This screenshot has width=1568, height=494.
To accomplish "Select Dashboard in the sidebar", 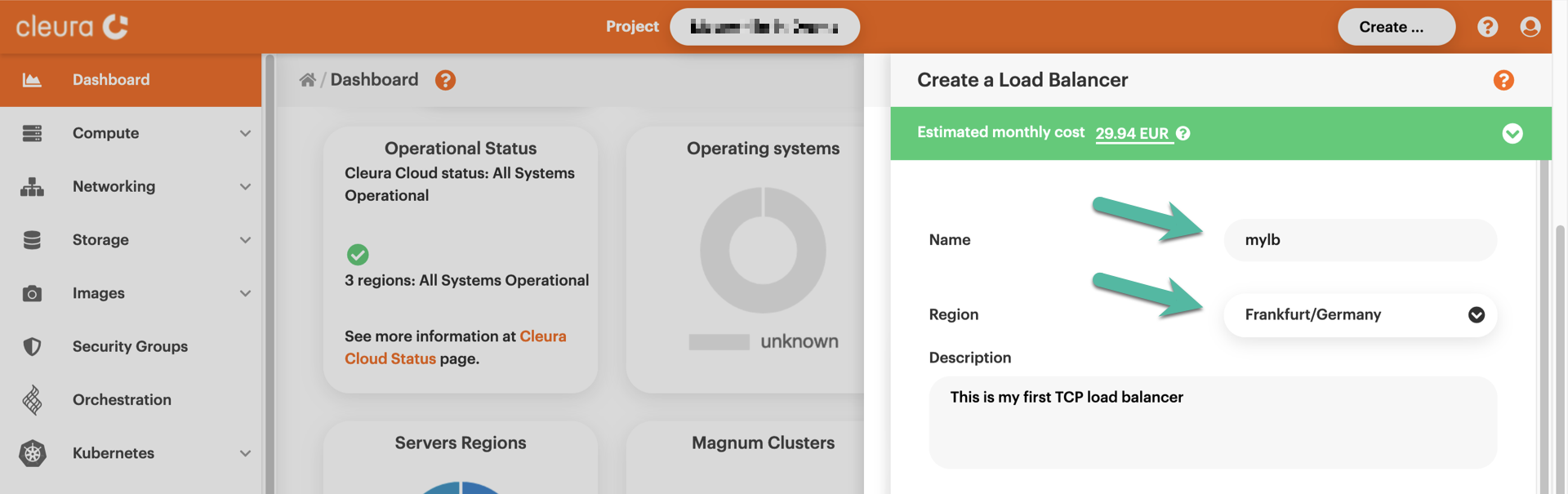I will tap(111, 80).
